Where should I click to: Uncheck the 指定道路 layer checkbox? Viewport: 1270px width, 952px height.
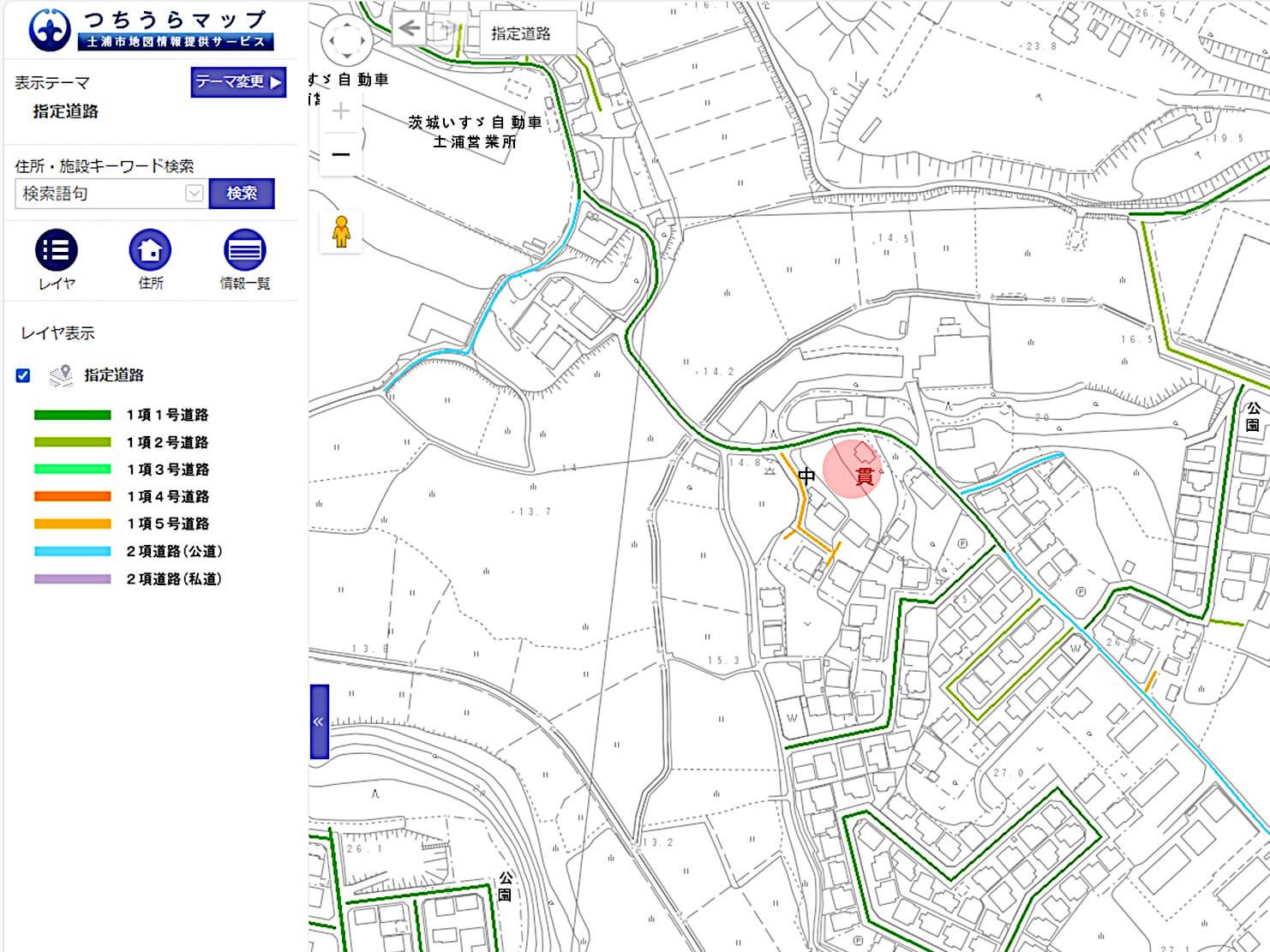21,374
